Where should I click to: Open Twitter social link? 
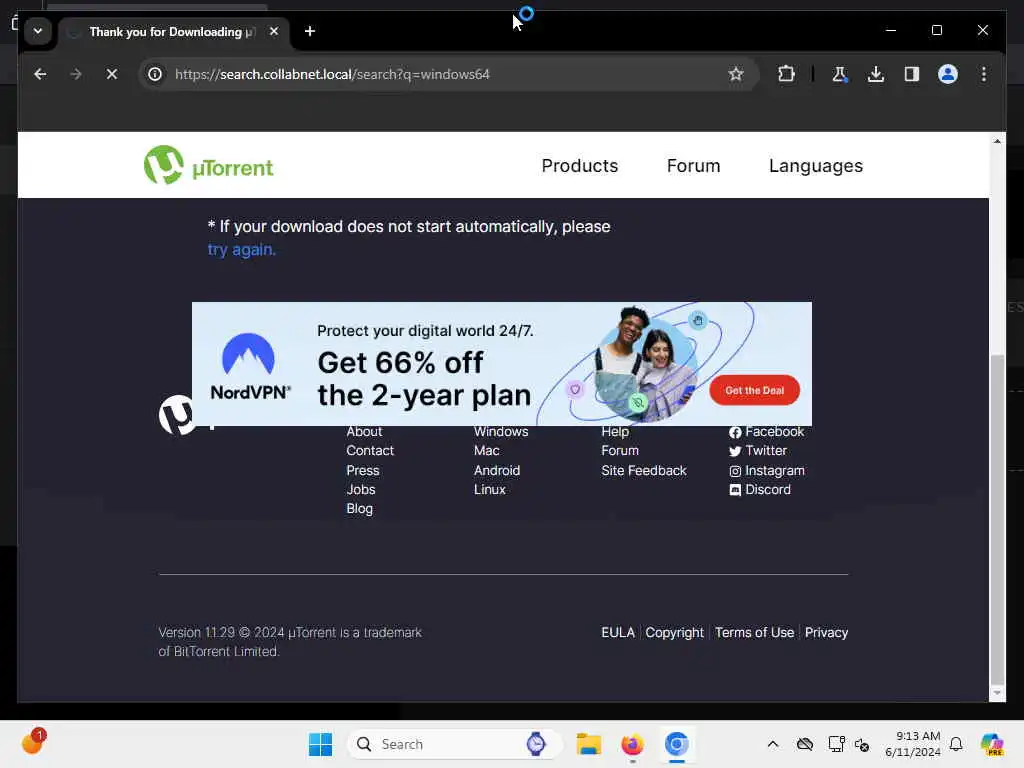758,451
